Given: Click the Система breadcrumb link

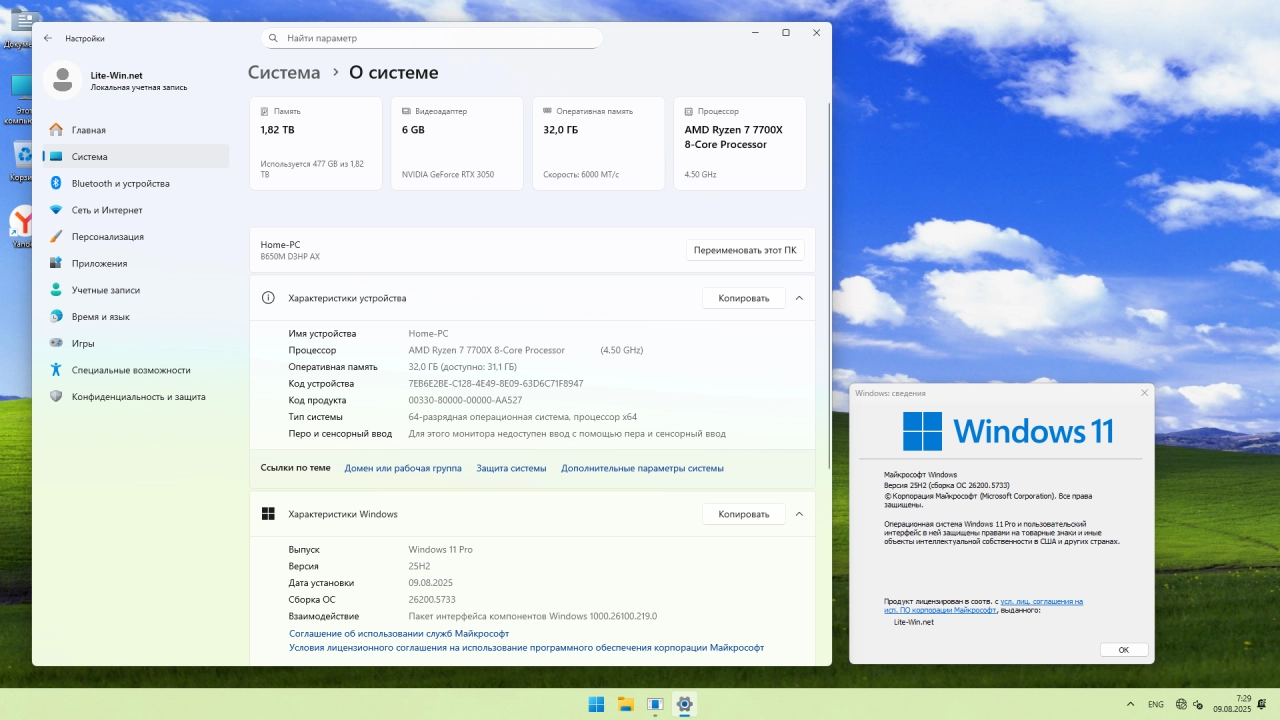Looking at the screenshot, I should tap(284, 72).
